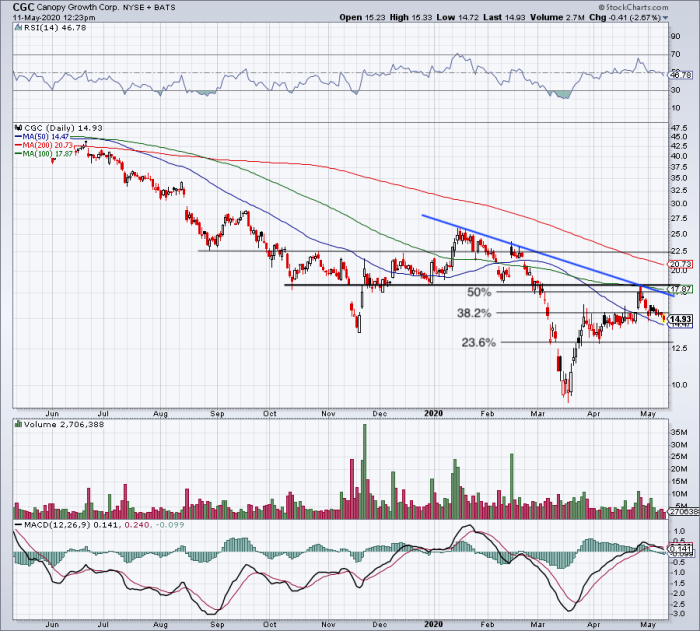This screenshot has height=631, width=700.
Task: Click the Volume panel bar icon
Action: [x=18, y=424]
